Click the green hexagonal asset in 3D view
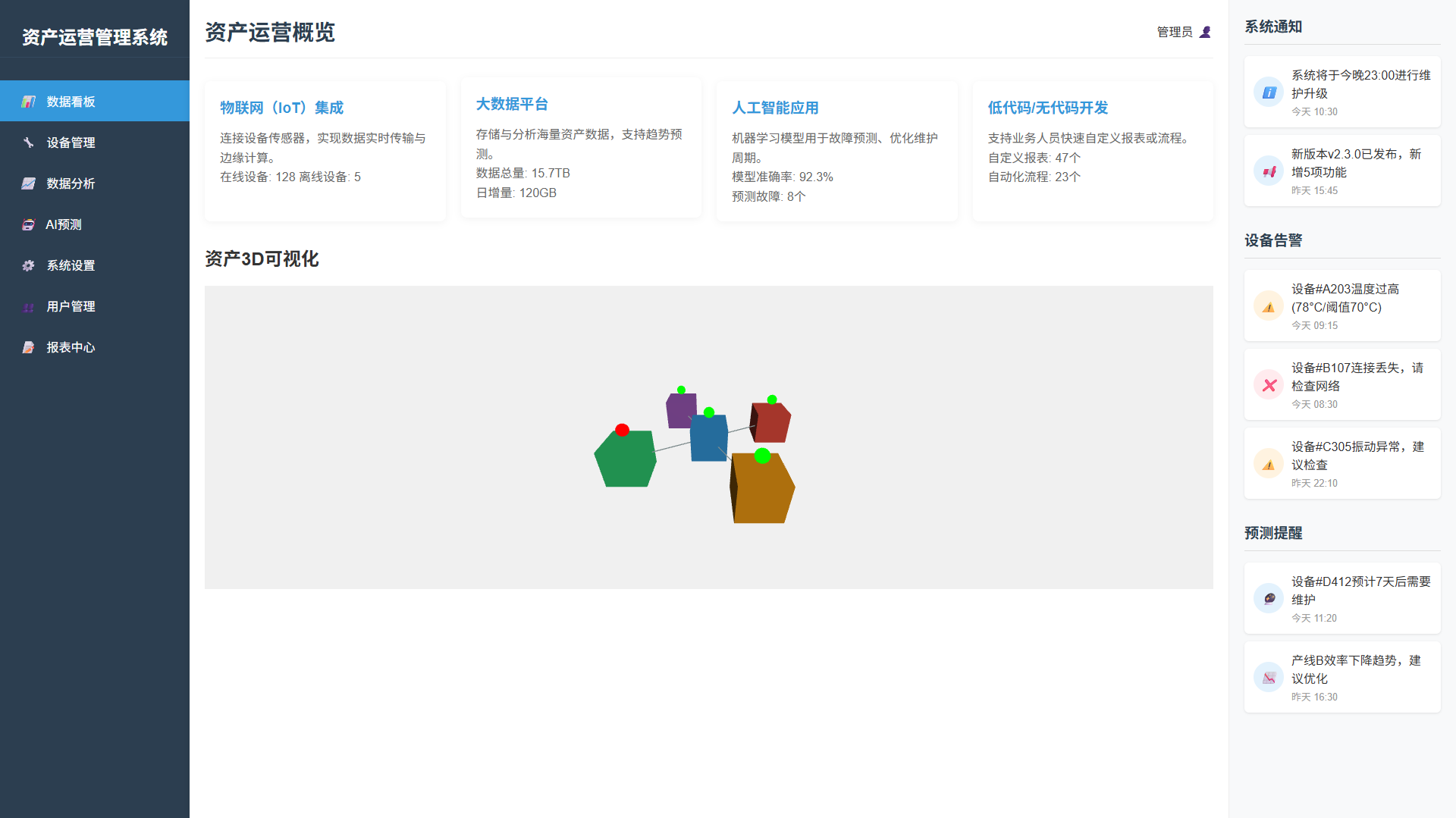 coord(626,461)
